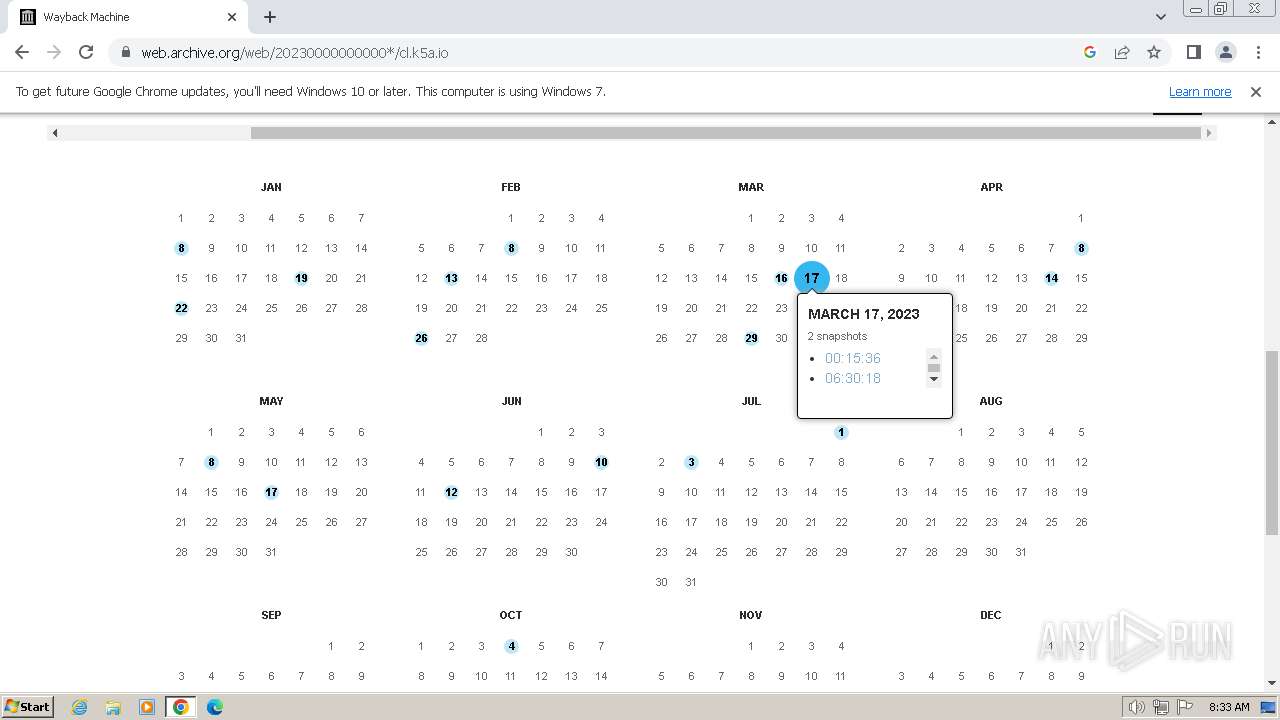This screenshot has width=1280, height=720.
Task: Select October 4 snapshot date
Action: (511, 646)
